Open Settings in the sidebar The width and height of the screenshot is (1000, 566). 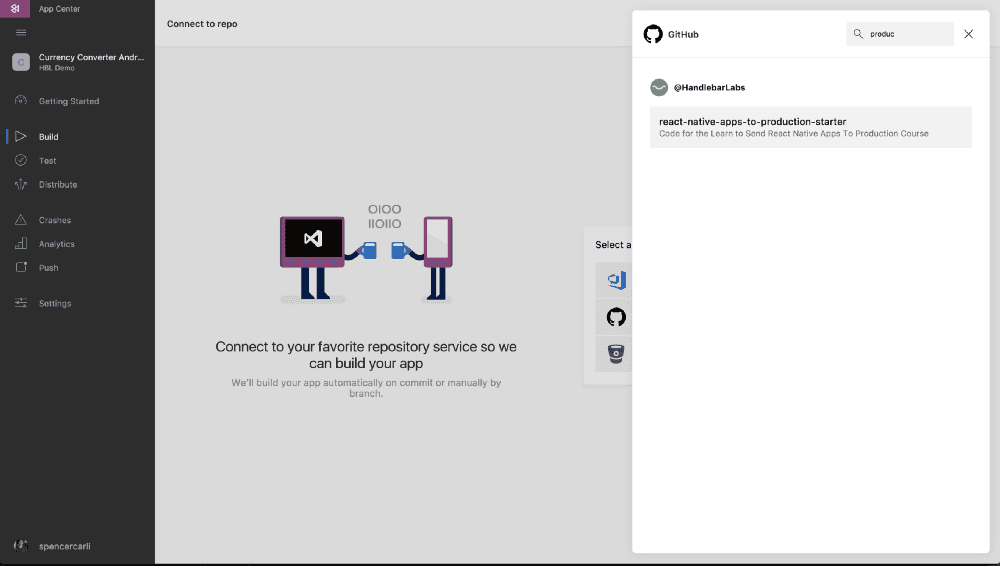click(x=55, y=304)
